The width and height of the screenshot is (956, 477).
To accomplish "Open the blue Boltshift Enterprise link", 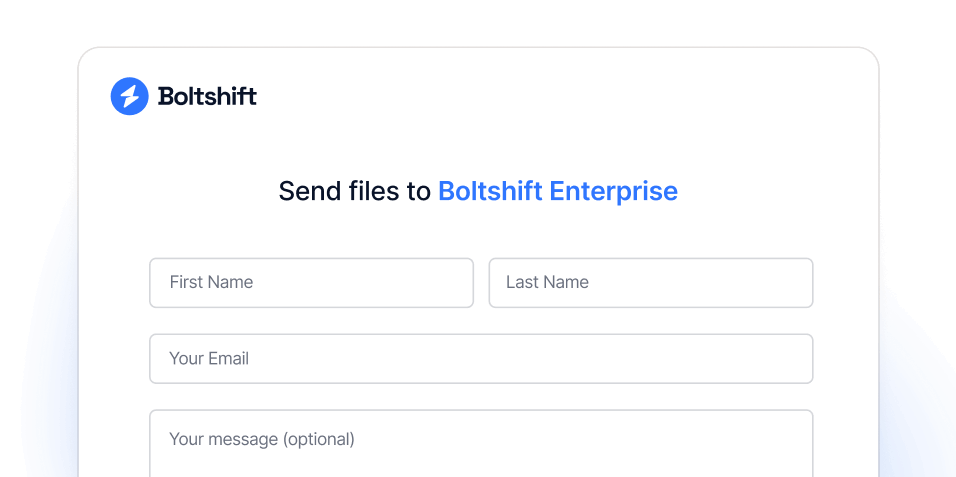I will point(557,191).
